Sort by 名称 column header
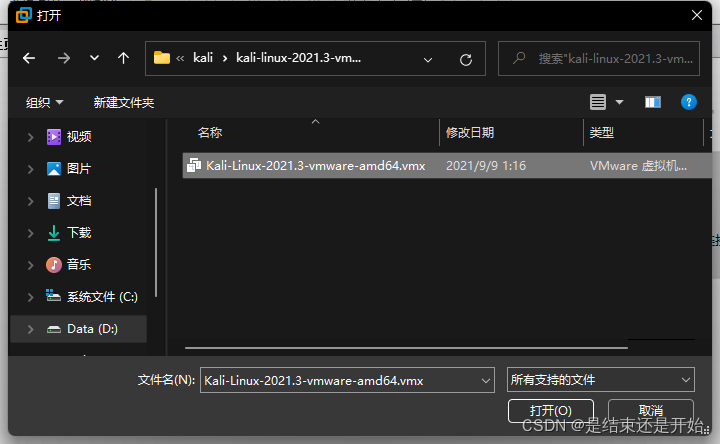Image resolution: width=720 pixels, height=444 pixels. pos(210,133)
